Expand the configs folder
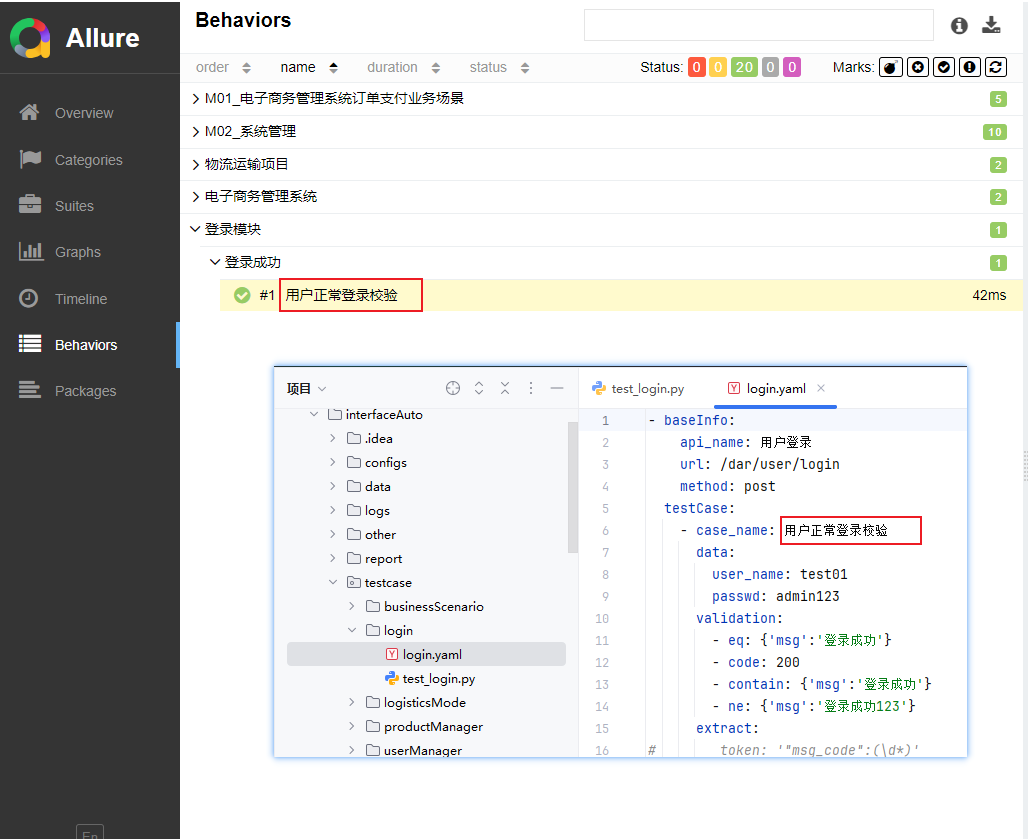 click(x=332, y=462)
